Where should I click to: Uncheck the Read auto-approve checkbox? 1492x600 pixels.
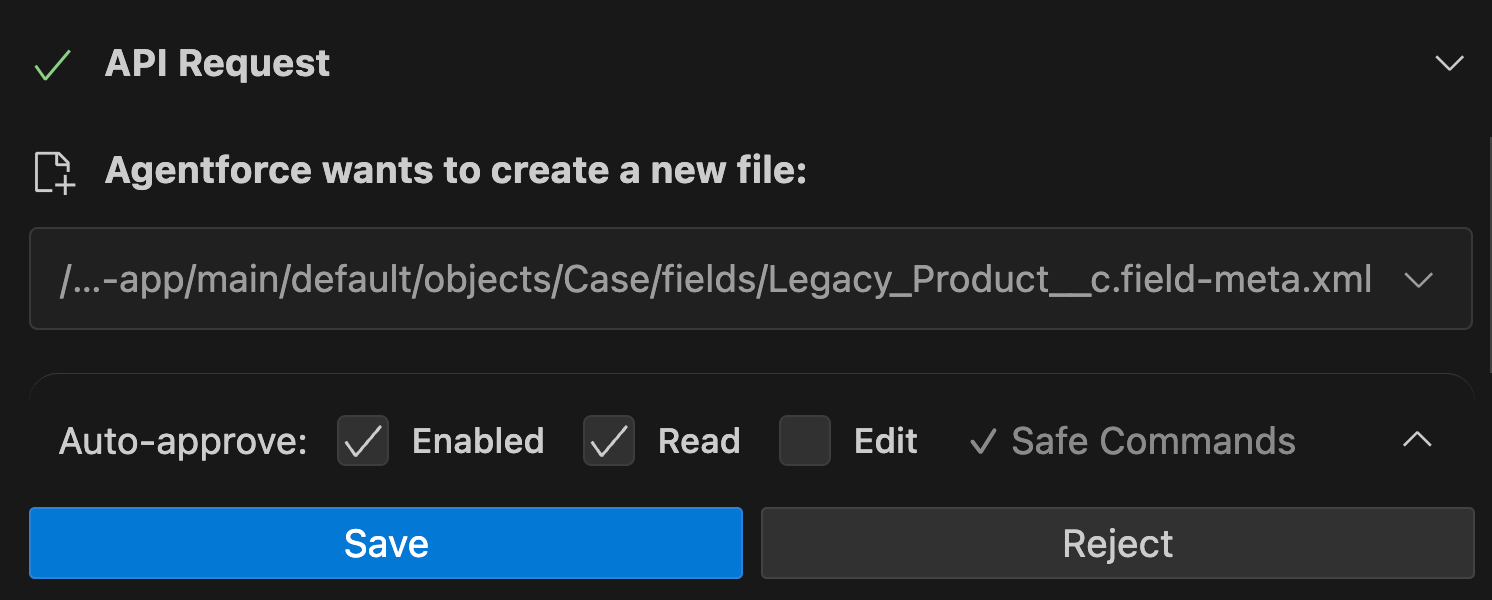tap(608, 441)
